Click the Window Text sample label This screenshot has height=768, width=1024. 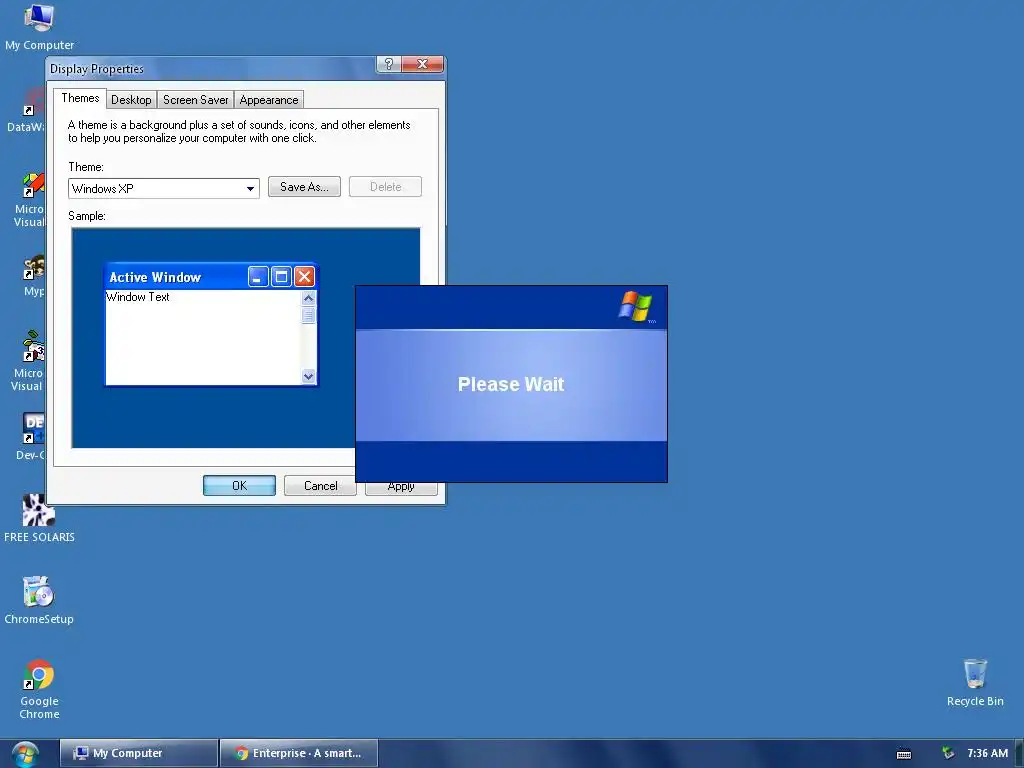(138, 297)
